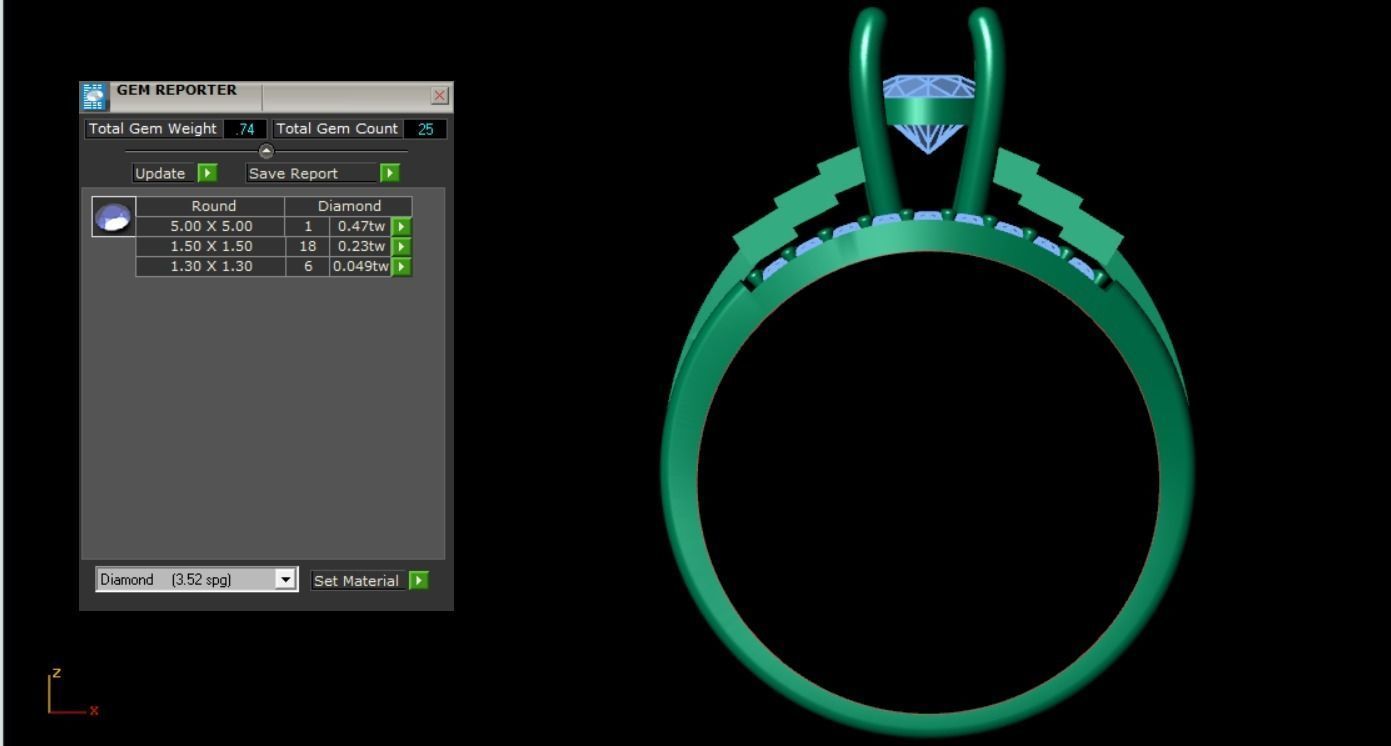1391x746 pixels.
Task: Click the GEM REPORTER title bar
Action: click(x=266, y=96)
